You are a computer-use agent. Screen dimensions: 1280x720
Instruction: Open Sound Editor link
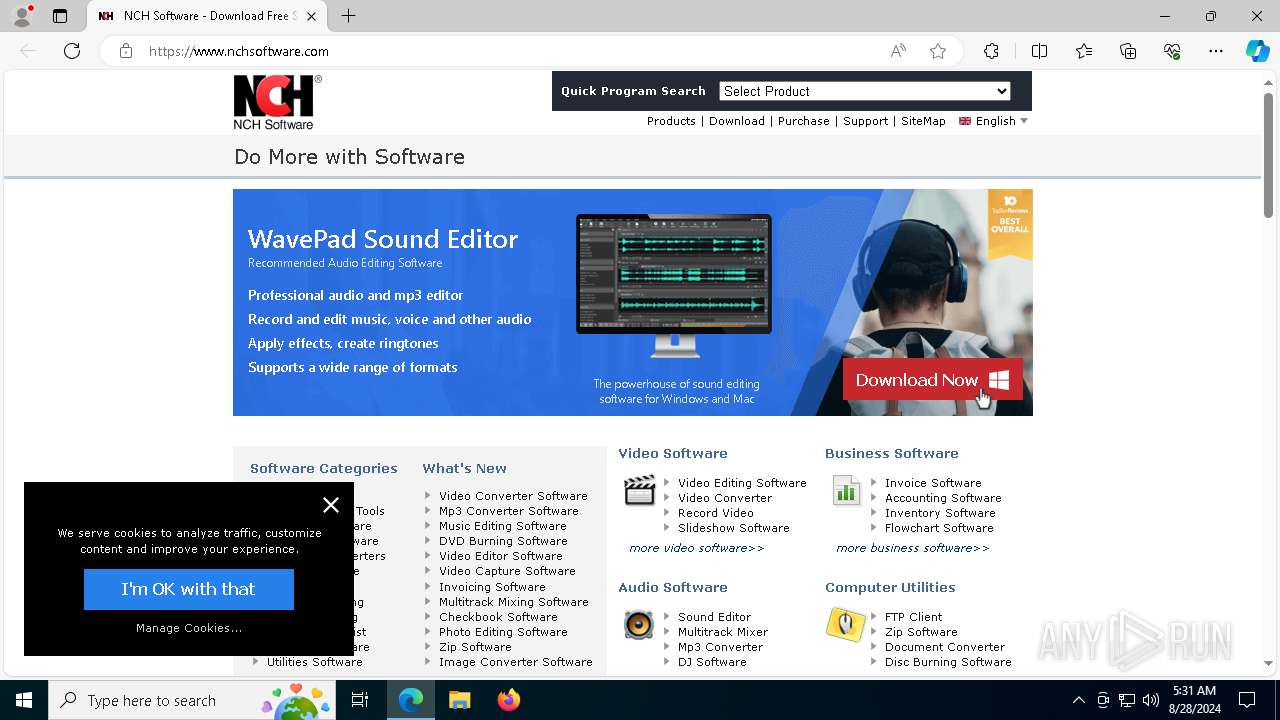click(x=714, y=617)
